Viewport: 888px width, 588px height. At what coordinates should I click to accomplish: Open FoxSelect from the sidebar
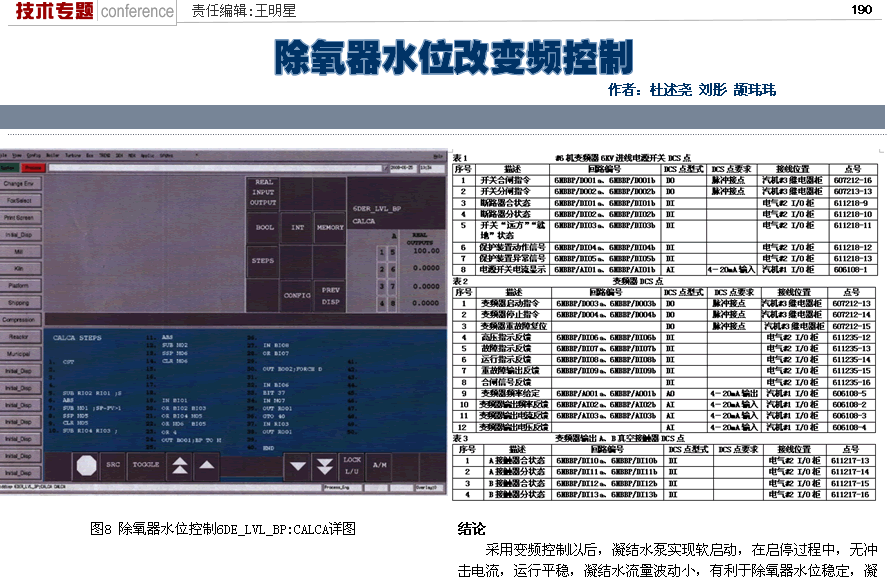[x=20, y=201]
